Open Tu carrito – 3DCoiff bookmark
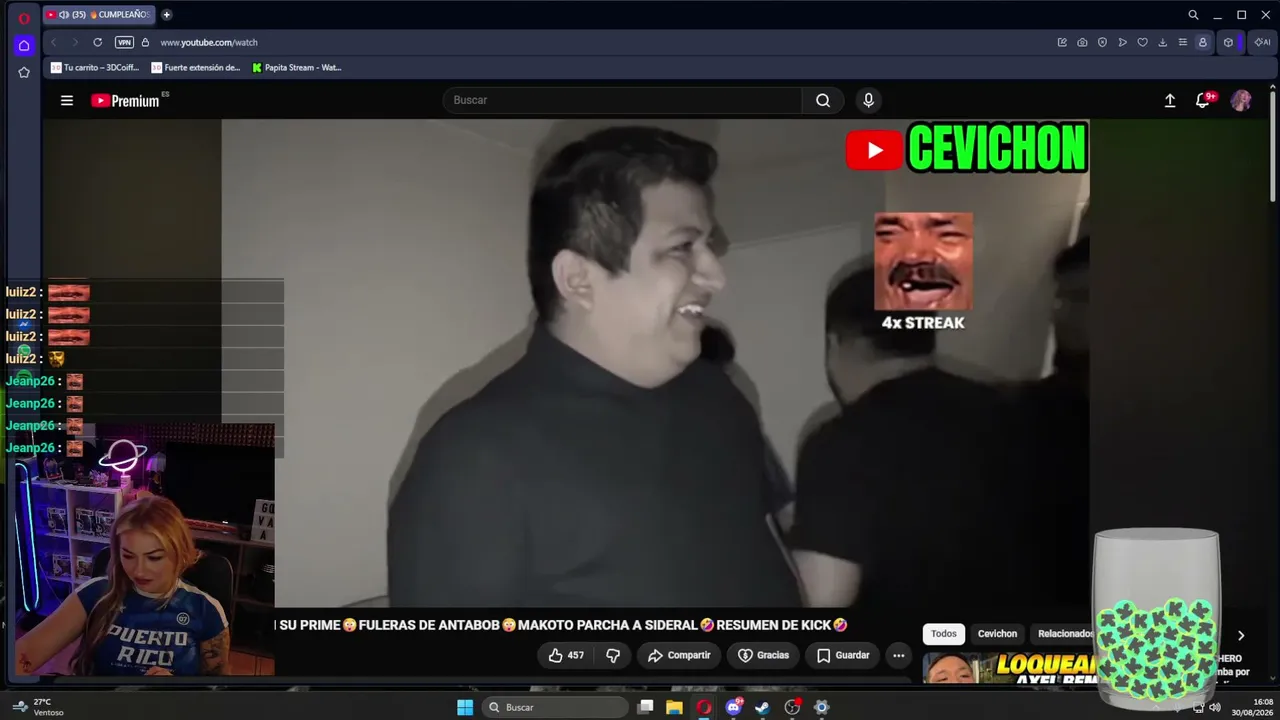Image resolution: width=1280 pixels, height=720 pixels. [x=95, y=68]
